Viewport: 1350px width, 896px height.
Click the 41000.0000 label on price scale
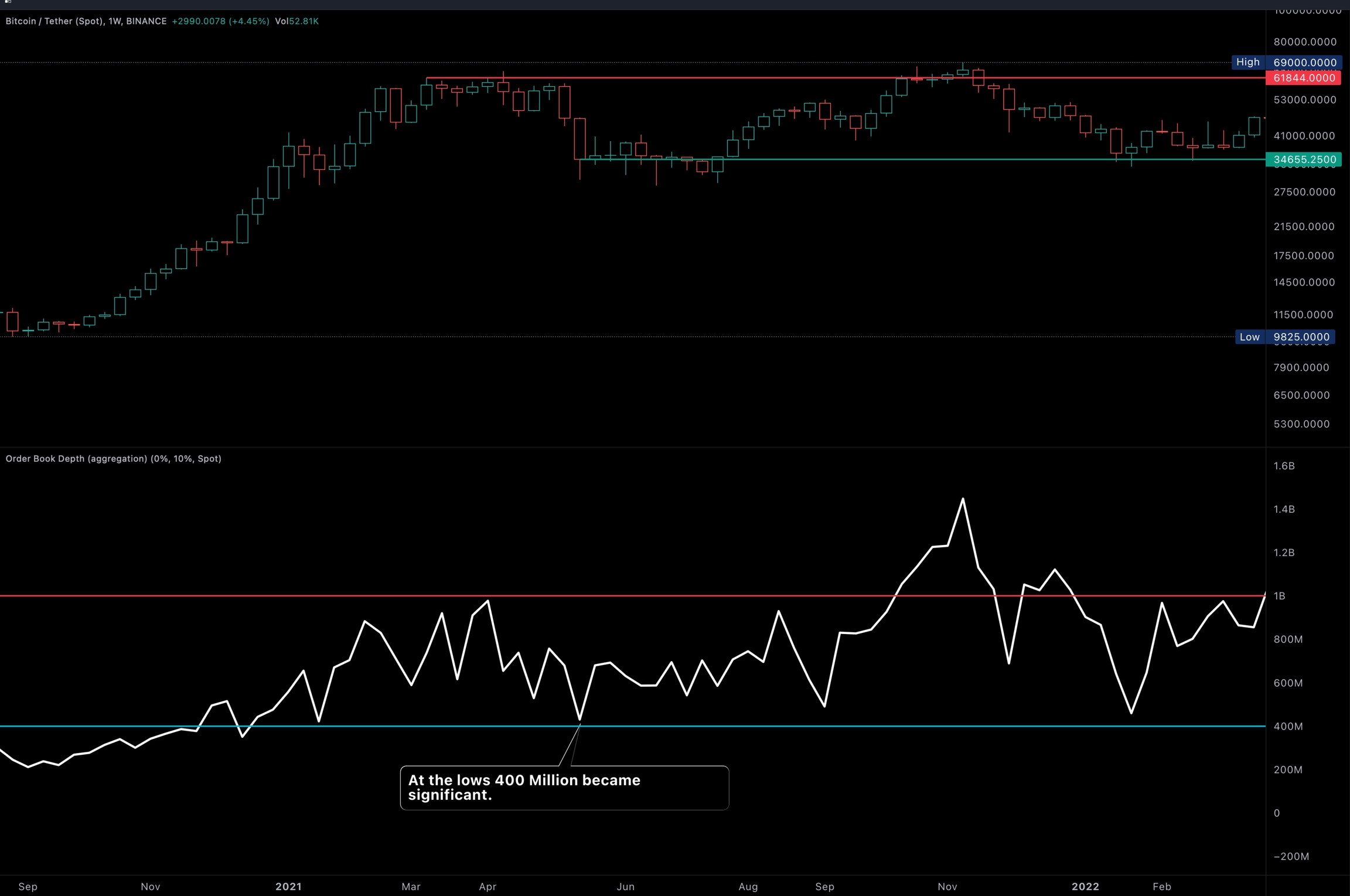[x=1304, y=136]
